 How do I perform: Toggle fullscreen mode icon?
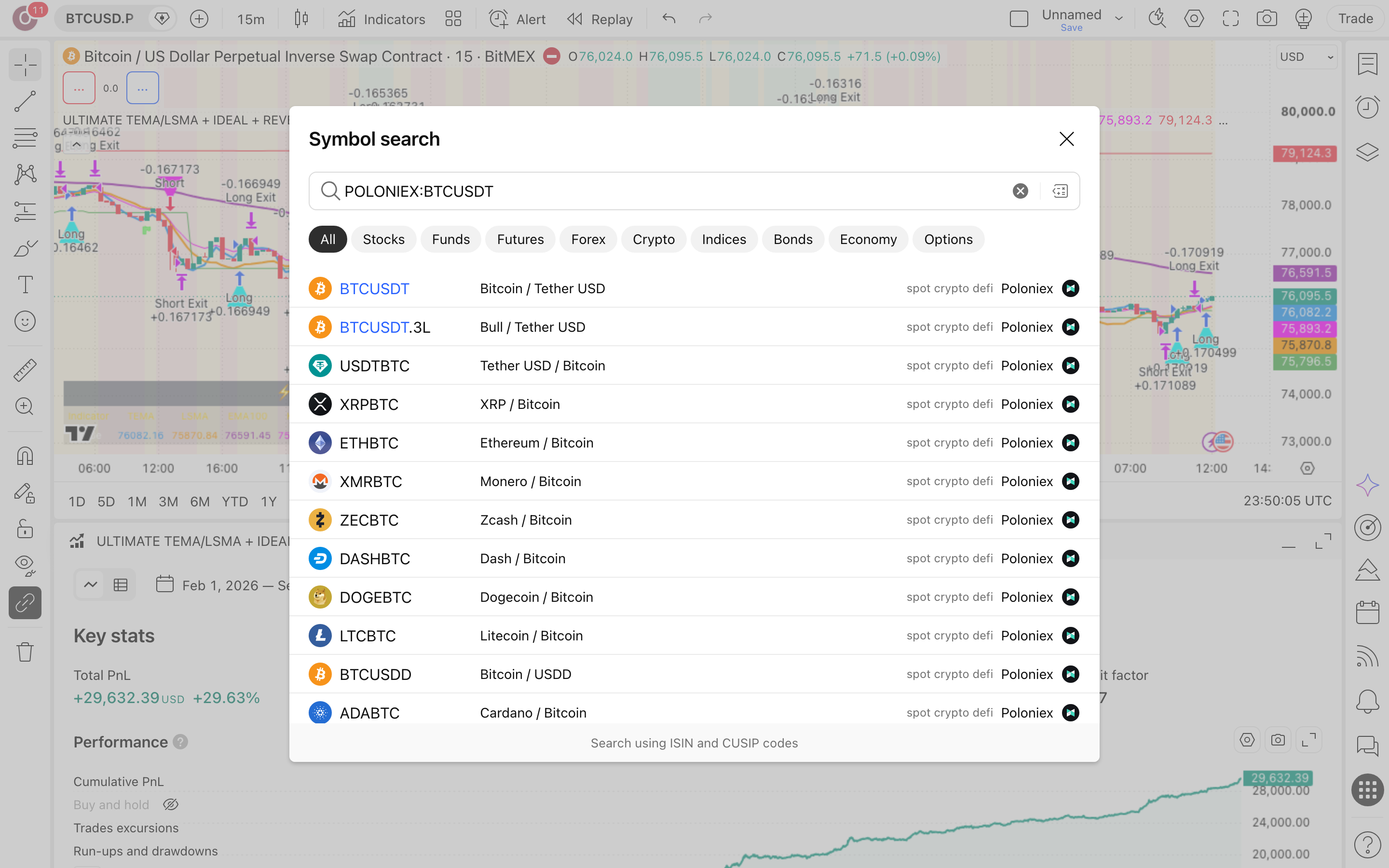(x=1231, y=19)
